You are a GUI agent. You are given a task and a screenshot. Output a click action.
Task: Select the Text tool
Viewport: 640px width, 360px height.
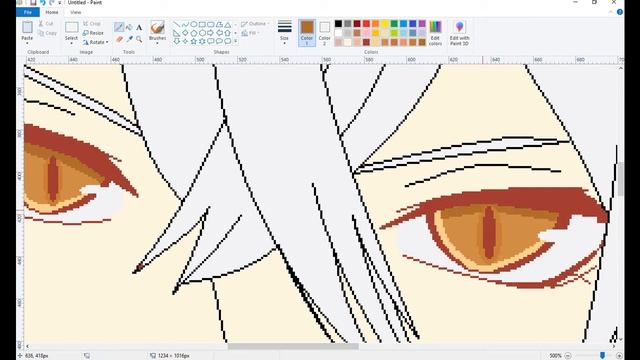tap(139, 27)
